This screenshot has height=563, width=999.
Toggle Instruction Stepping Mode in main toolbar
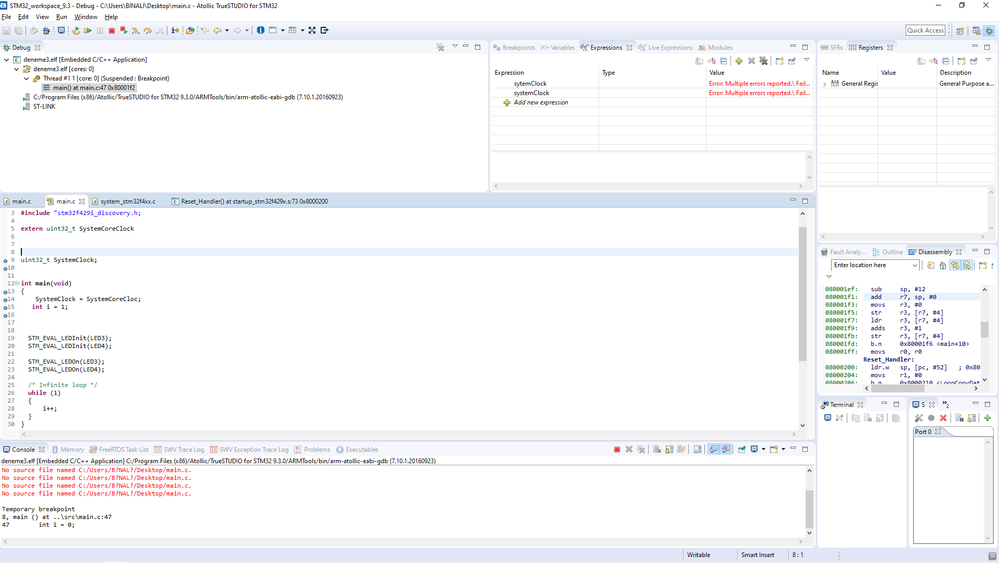pyautogui.click(x=175, y=30)
